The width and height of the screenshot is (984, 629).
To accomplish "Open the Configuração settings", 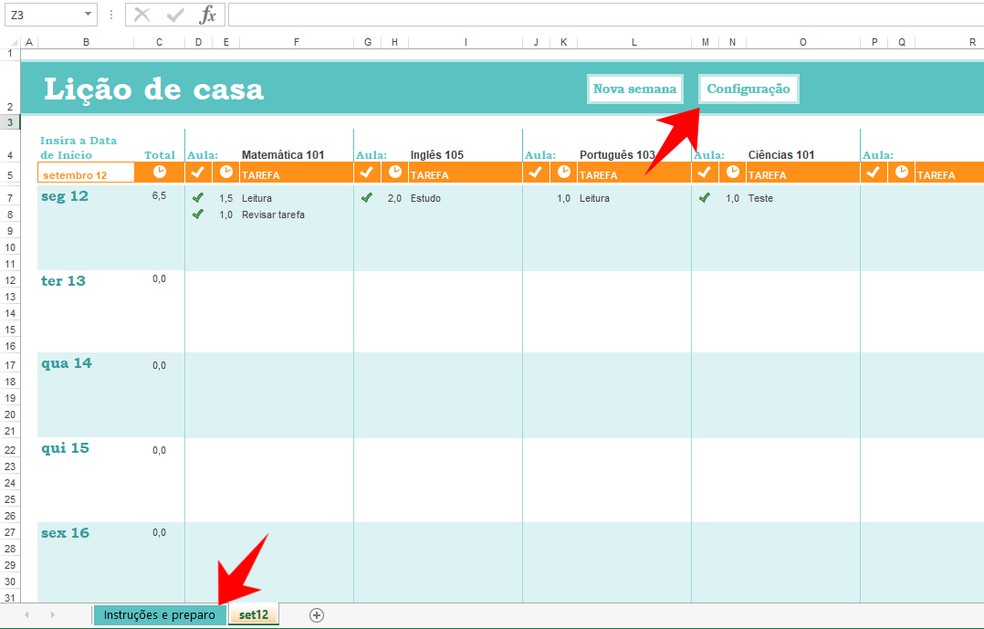I will pos(748,89).
